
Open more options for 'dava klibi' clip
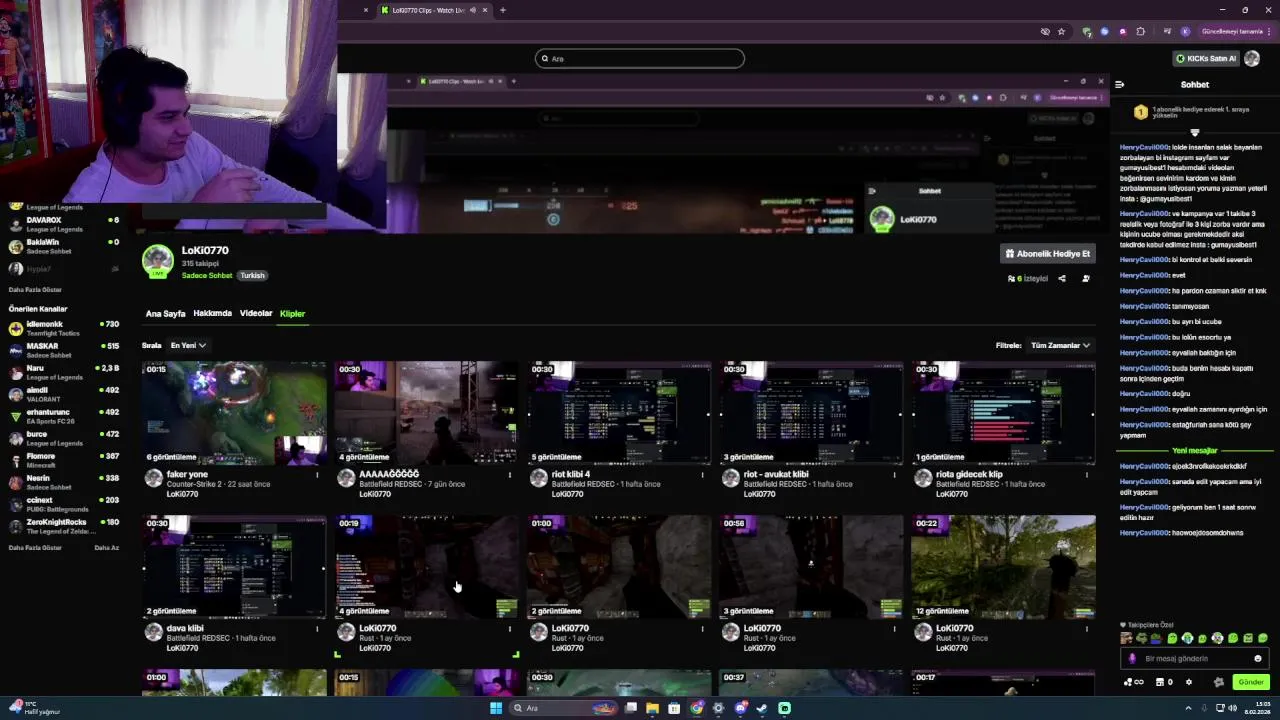point(318,629)
